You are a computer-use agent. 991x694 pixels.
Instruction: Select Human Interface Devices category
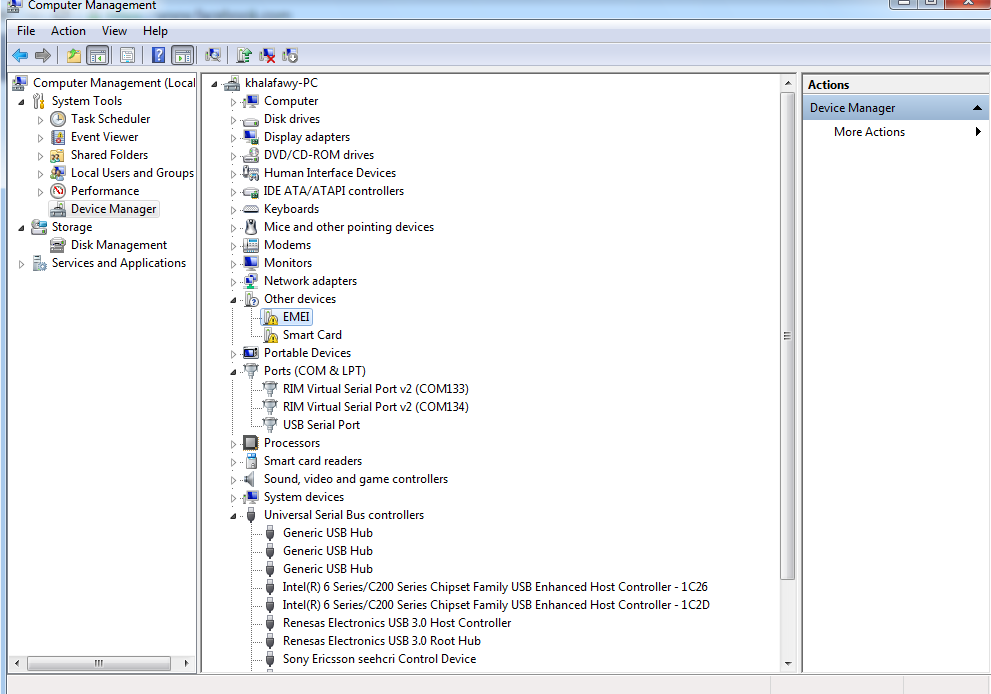coord(330,173)
